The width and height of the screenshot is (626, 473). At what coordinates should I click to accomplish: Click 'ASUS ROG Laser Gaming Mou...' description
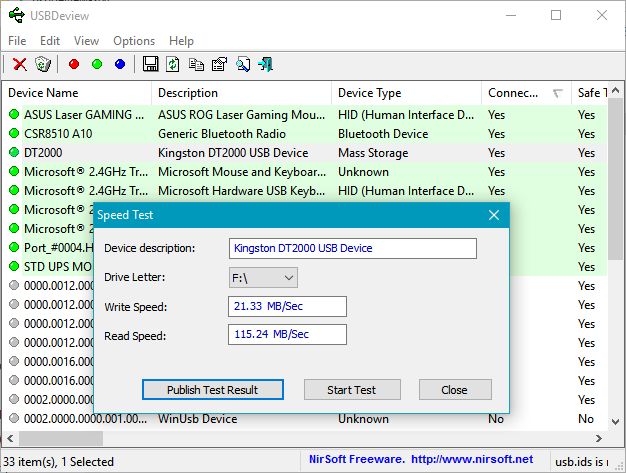click(x=242, y=115)
